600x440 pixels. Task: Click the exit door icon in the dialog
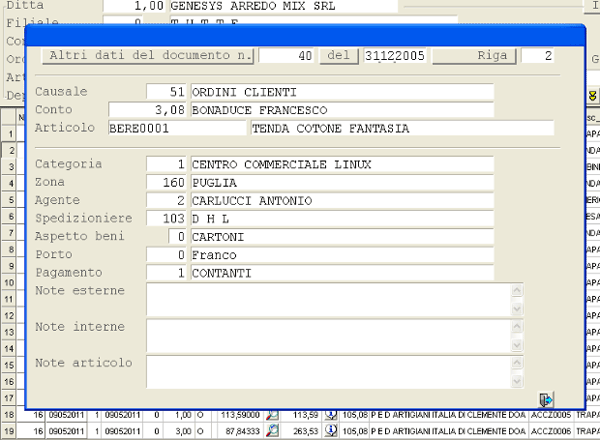545,397
